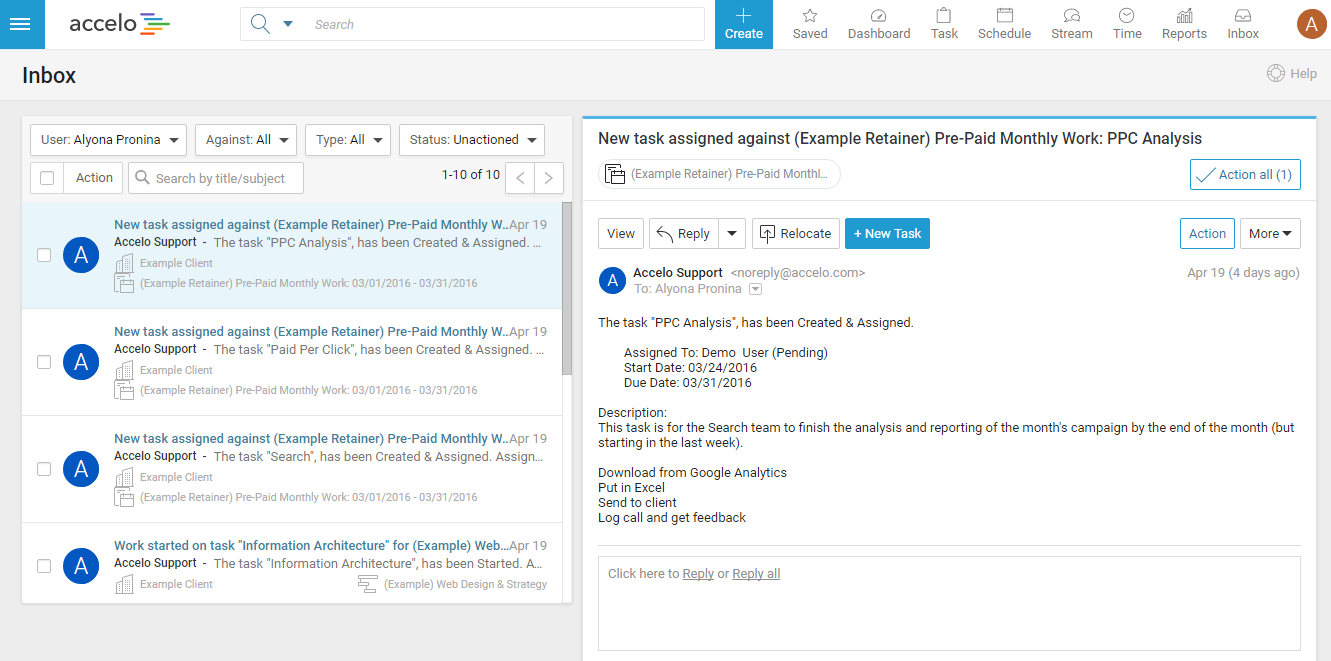Click the Search by title/subject field

(x=220, y=178)
